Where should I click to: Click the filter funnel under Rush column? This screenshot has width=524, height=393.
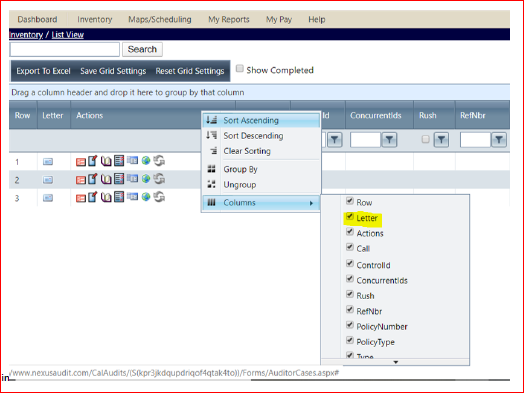point(441,140)
